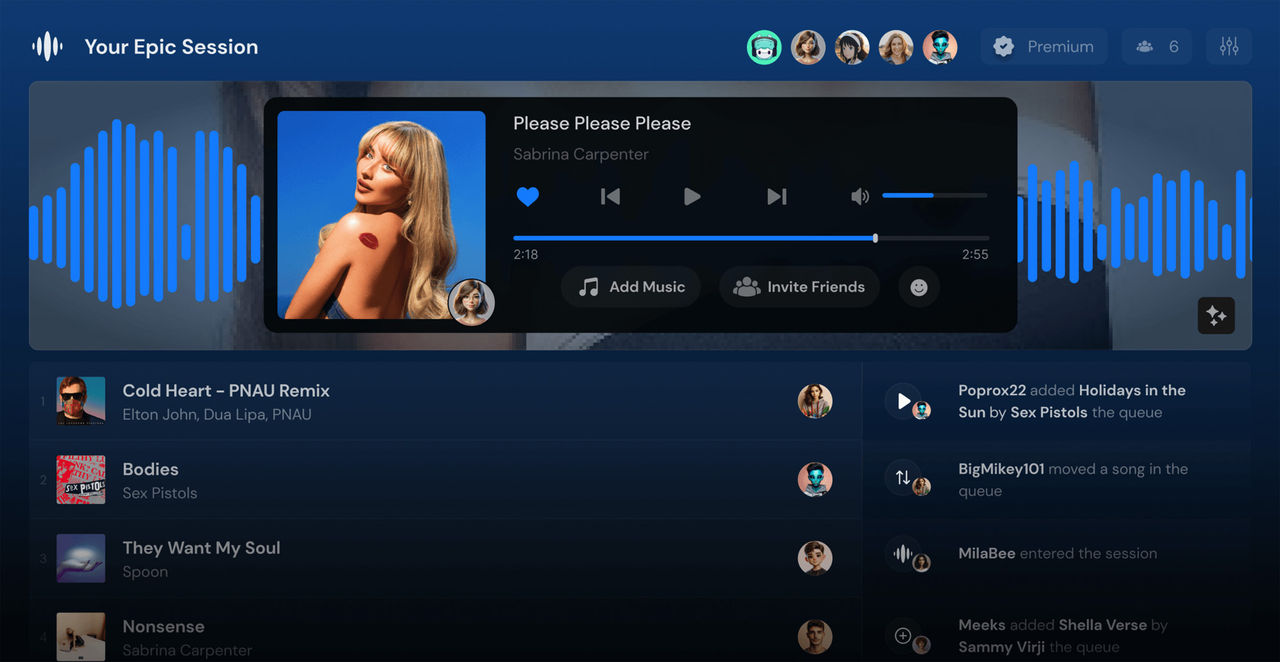
Task: Open the Premium badge
Action: (x=1043, y=46)
